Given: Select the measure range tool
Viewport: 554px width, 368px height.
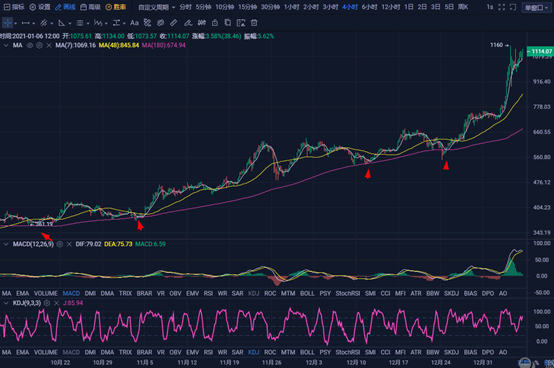Looking at the screenshot, I should pos(116,23).
